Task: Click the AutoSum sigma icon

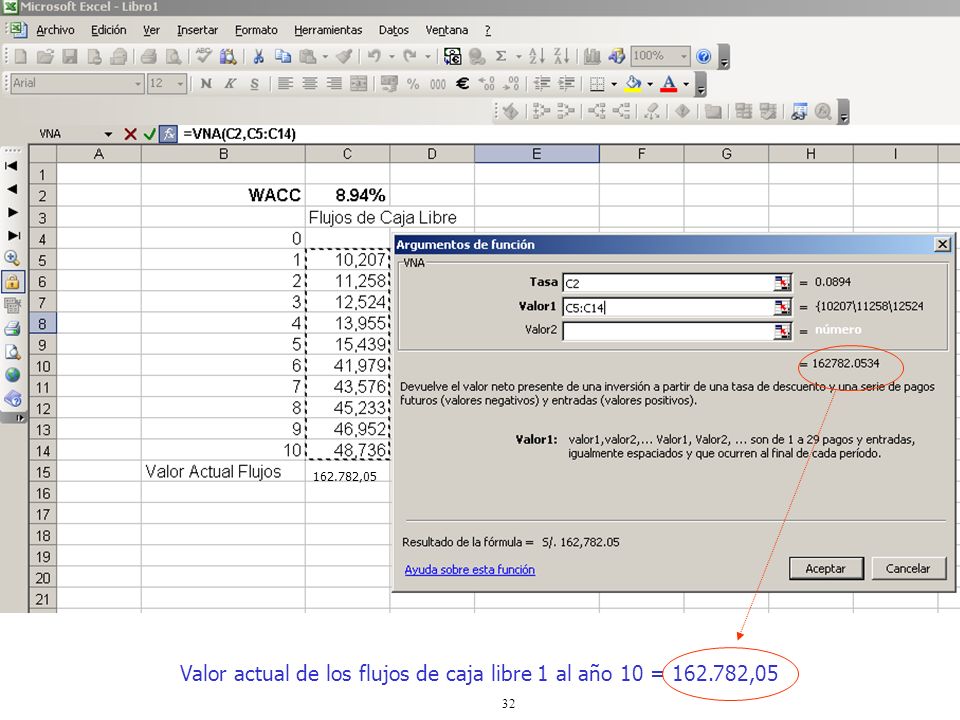Action: (501, 56)
